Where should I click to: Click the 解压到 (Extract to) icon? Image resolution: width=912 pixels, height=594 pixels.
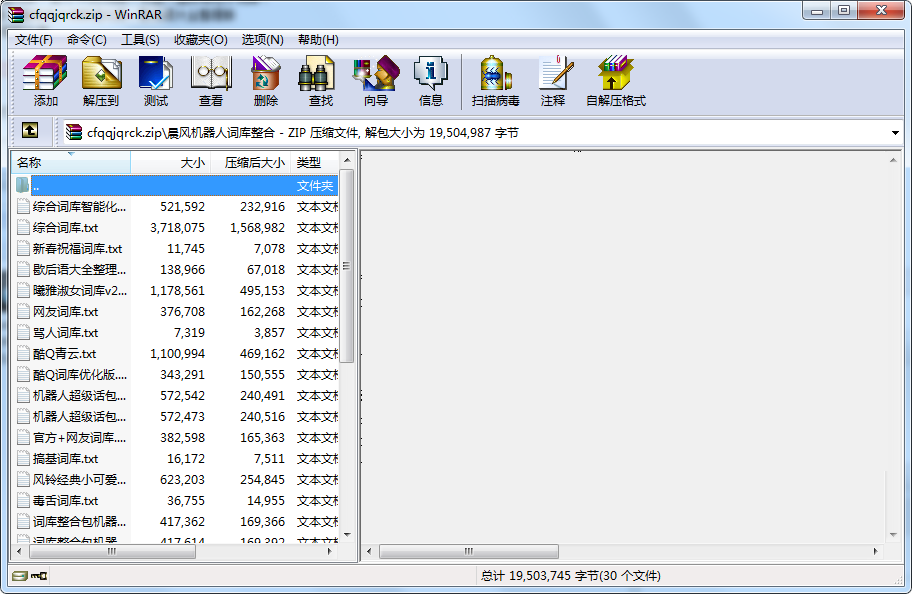point(101,81)
